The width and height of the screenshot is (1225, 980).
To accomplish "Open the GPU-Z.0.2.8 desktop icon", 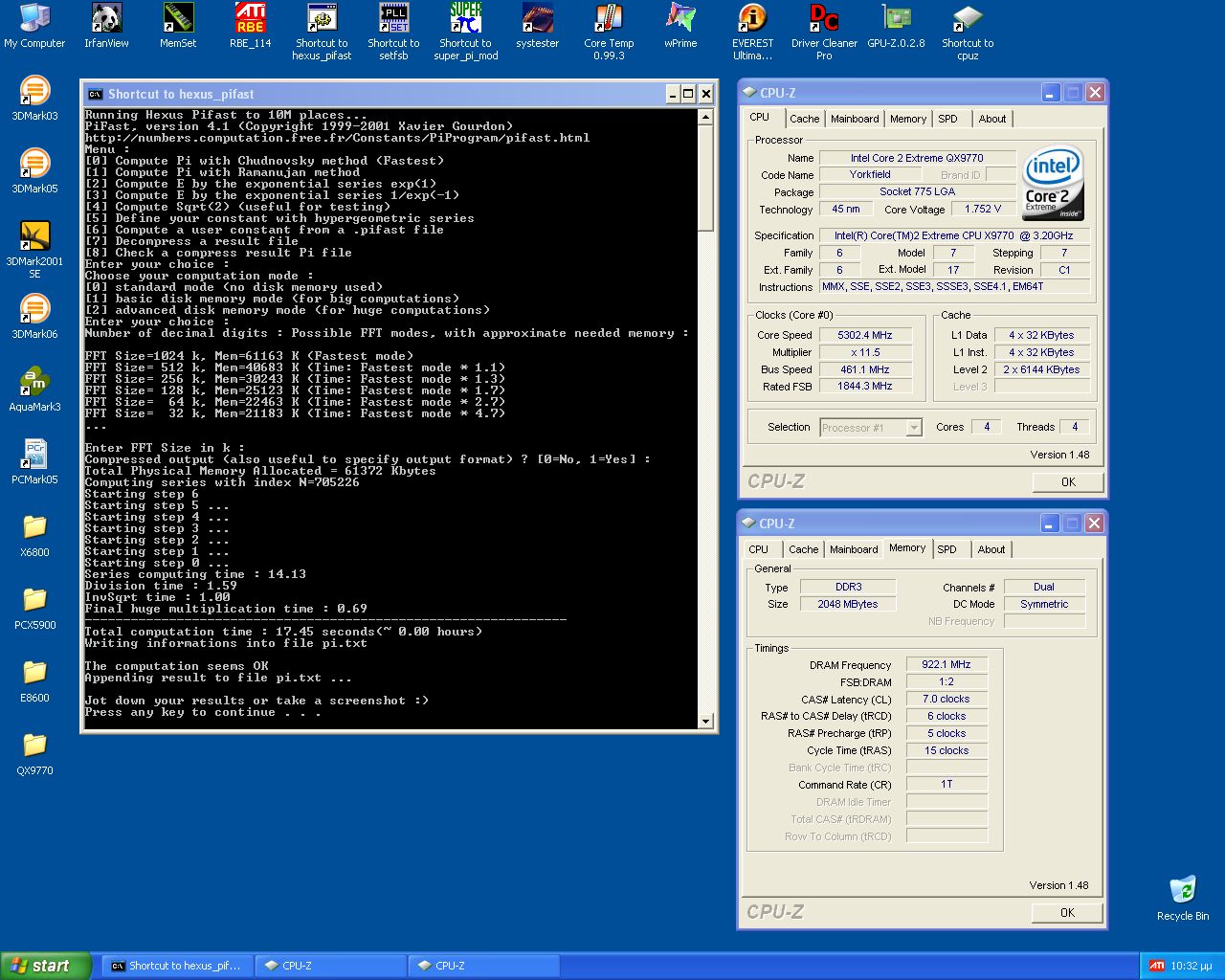I will 896,26.
